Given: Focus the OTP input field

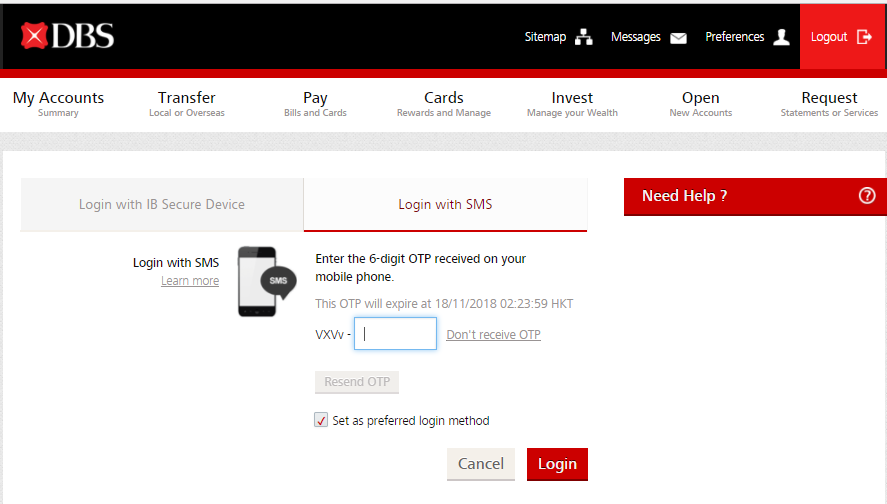Looking at the screenshot, I should pyautogui.click(x=395, y=334).
